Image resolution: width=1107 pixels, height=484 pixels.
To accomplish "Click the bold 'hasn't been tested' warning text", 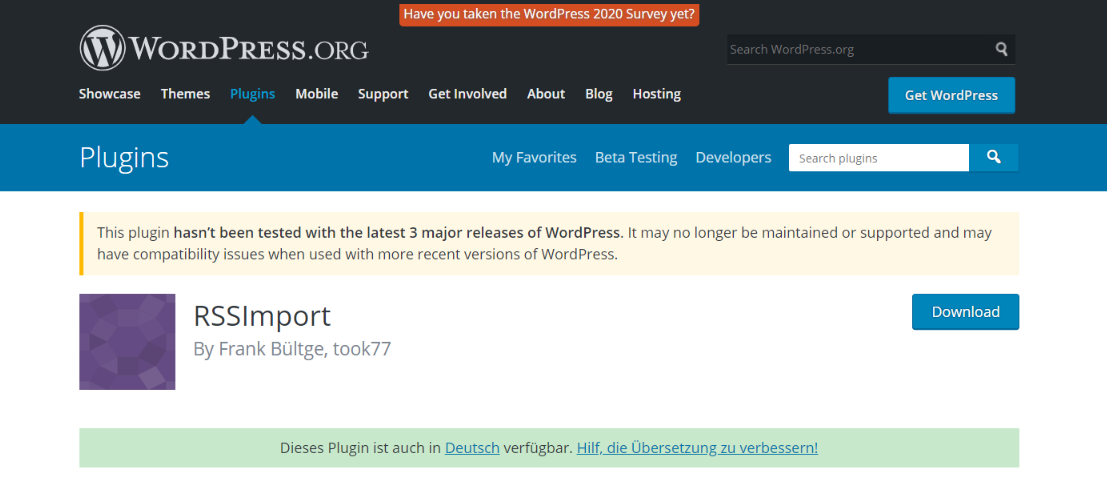I will pos(398,232).
